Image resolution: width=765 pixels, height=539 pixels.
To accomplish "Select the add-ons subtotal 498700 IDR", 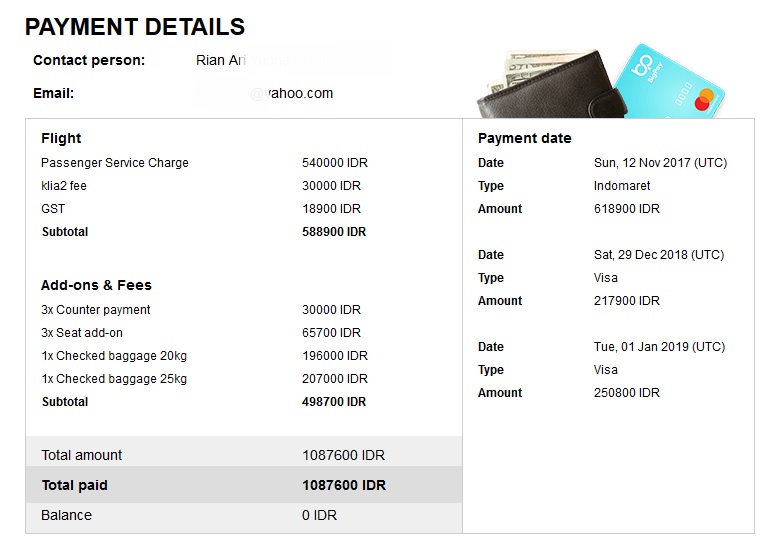I will (x=334, y=402).
